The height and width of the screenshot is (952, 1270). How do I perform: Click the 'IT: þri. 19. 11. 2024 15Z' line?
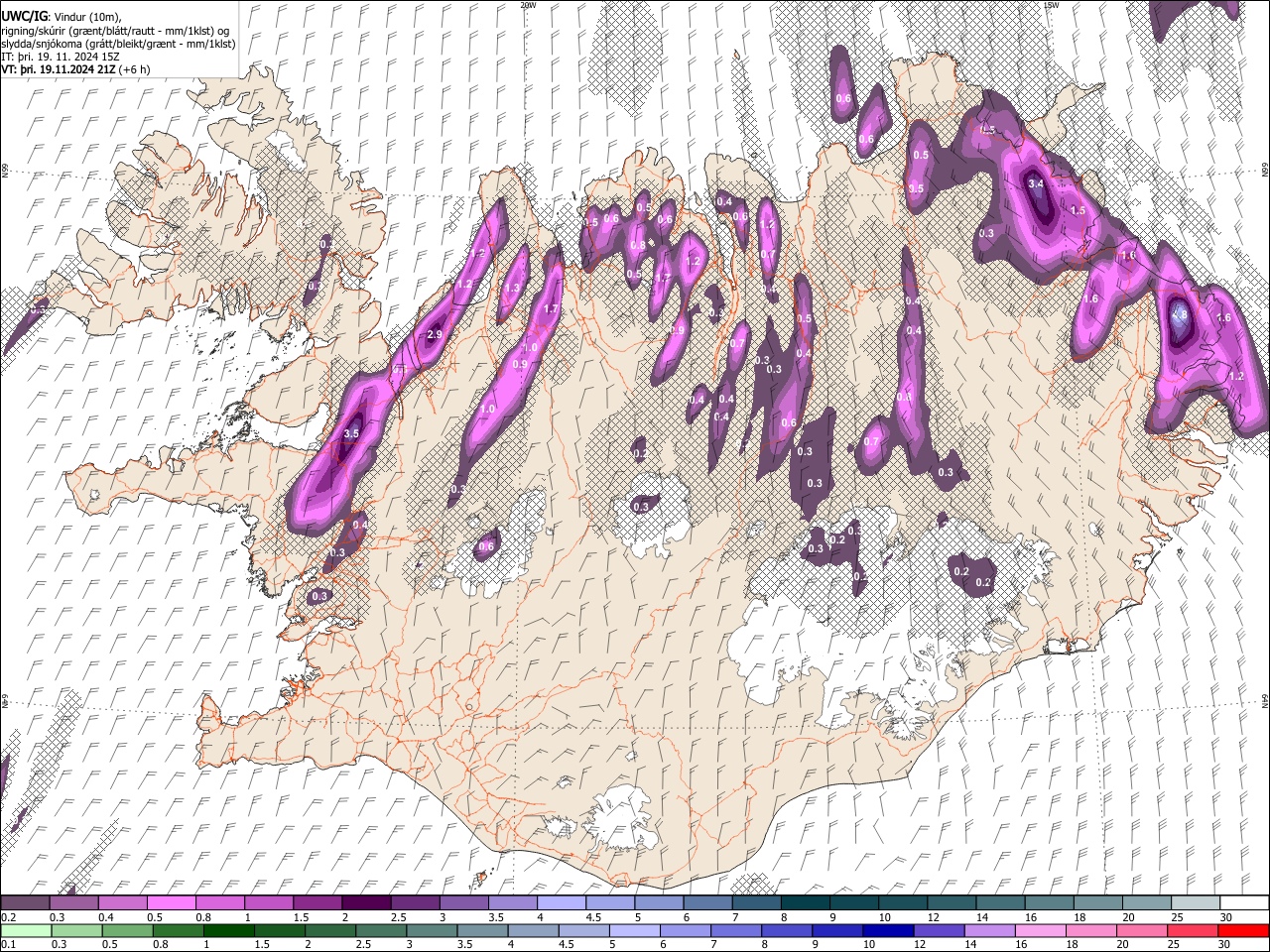(x=61, y=57)
